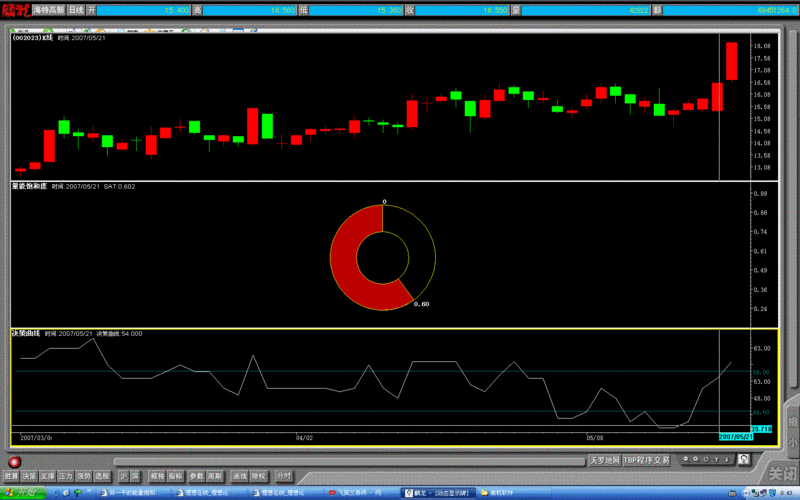This screenshot has width=800, height=500.
Task: Click the red record button at bottom left
Action: pos(15,462)
